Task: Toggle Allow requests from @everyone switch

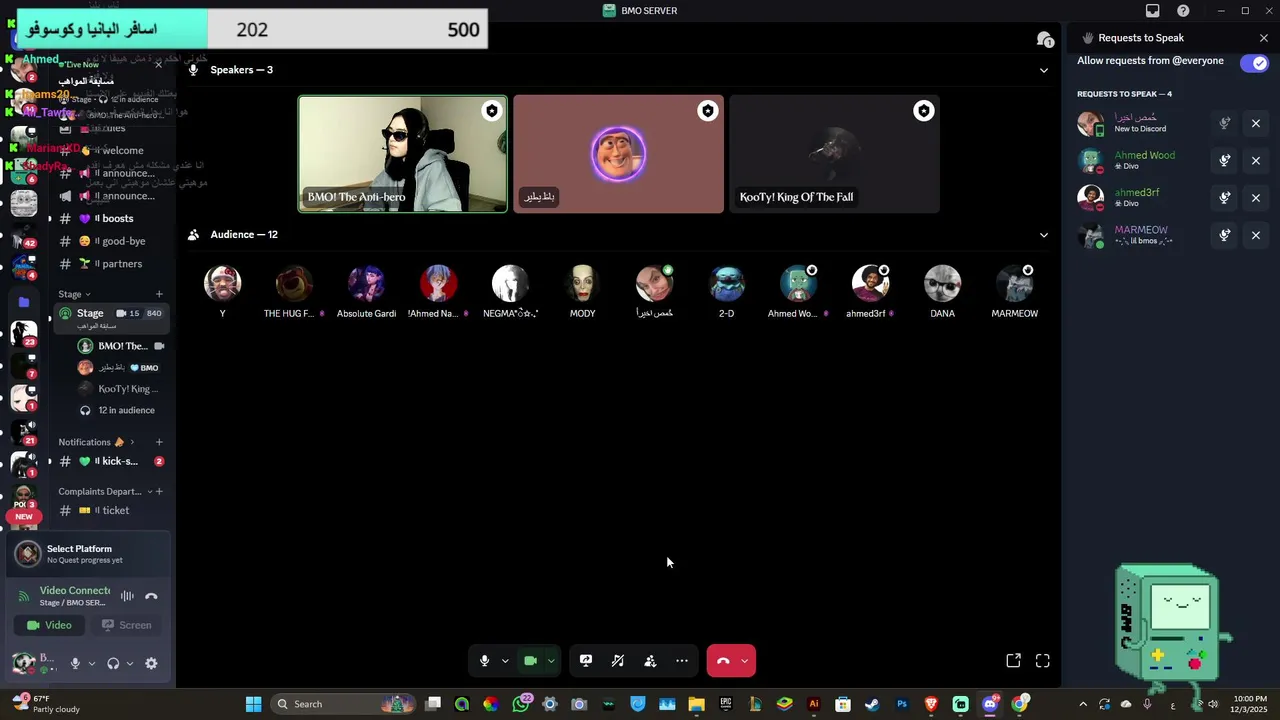Action: (1254, 63)
